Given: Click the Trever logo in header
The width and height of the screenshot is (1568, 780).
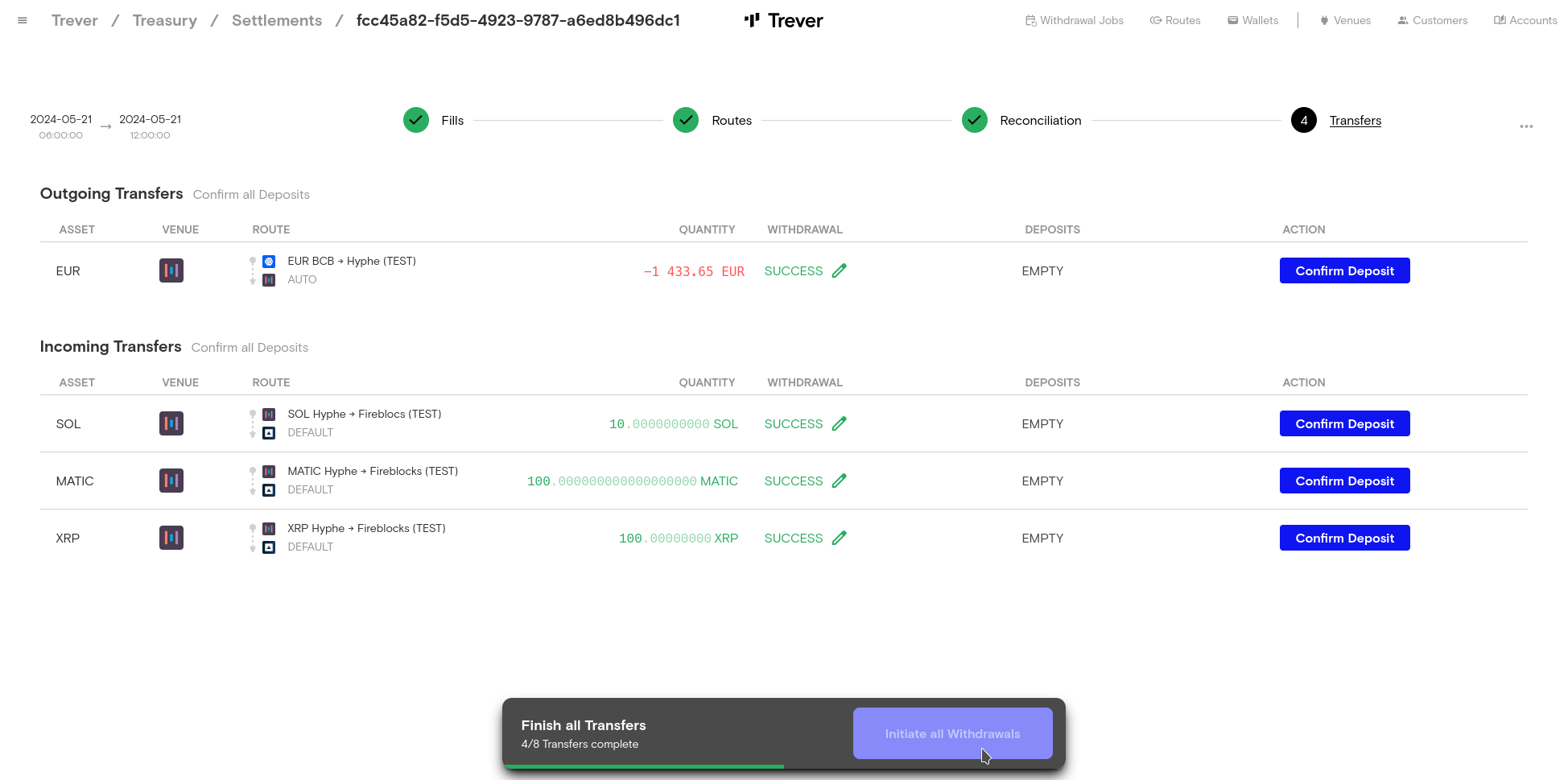Looking at the screenshot, I should coord(783,21).
